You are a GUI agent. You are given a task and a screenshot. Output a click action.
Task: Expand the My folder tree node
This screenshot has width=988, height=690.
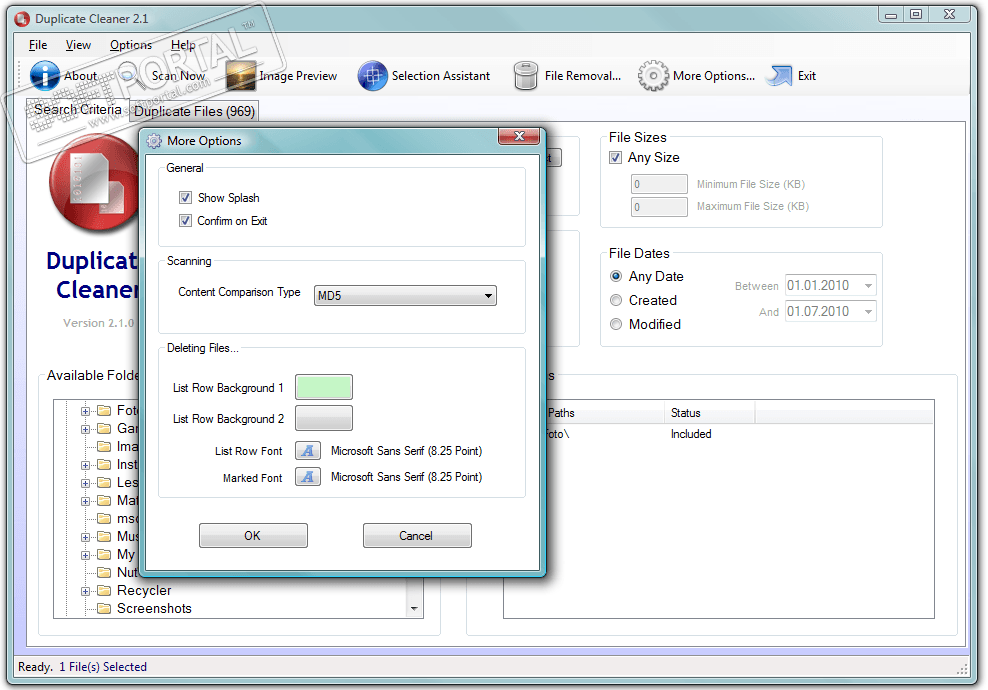85,555
